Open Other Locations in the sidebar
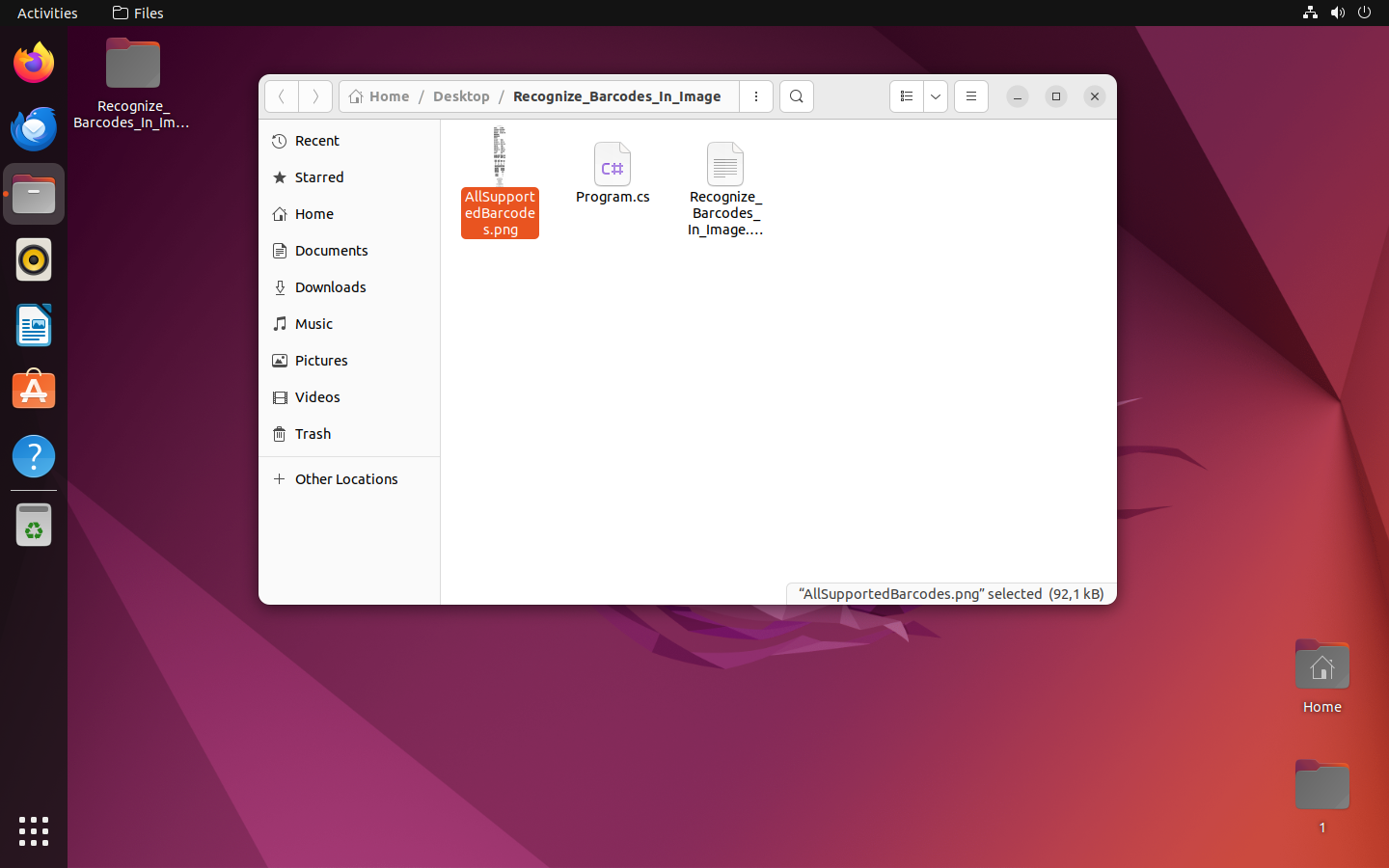1389x868 pixels. click(346, 479)
